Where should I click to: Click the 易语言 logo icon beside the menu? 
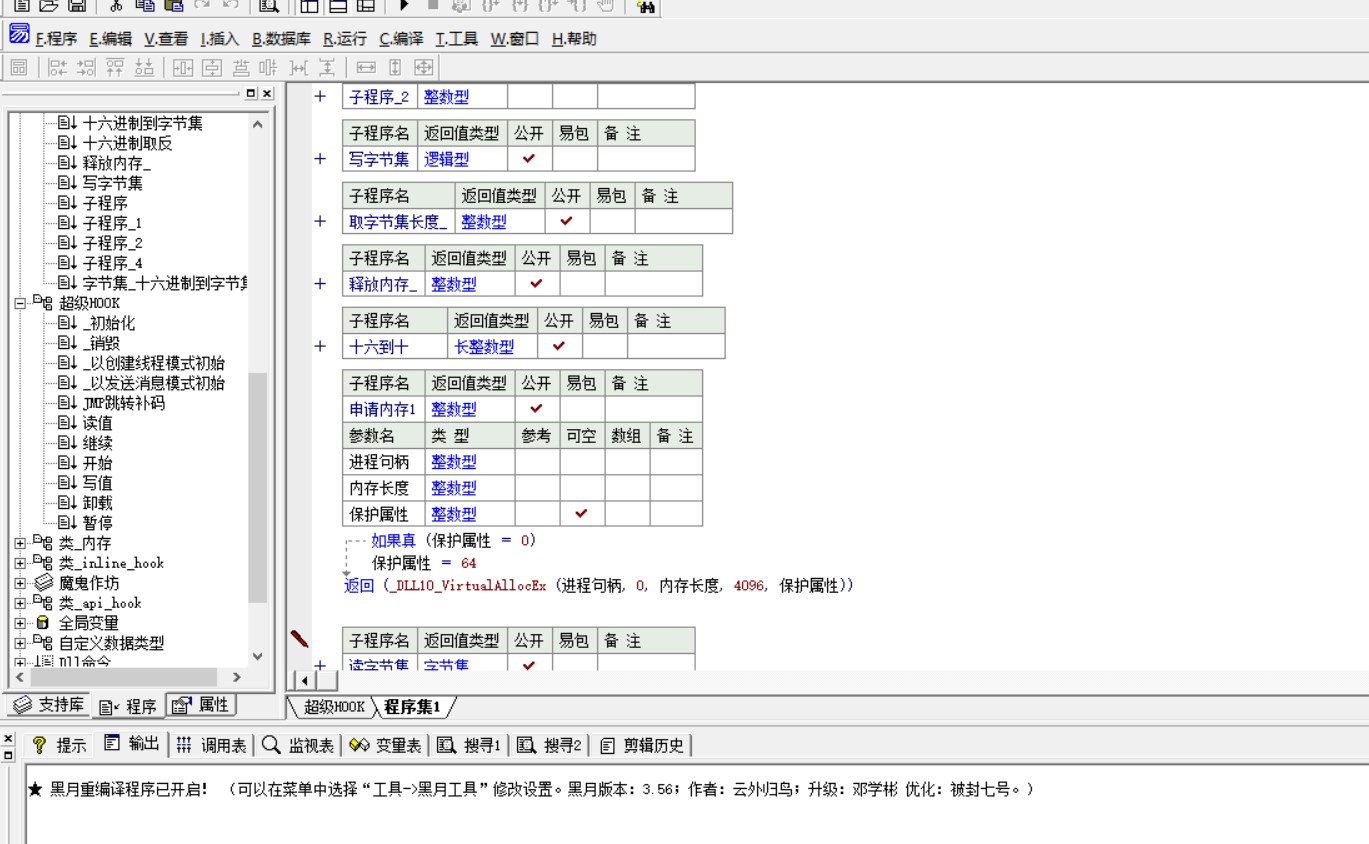(x=19, y=33)
